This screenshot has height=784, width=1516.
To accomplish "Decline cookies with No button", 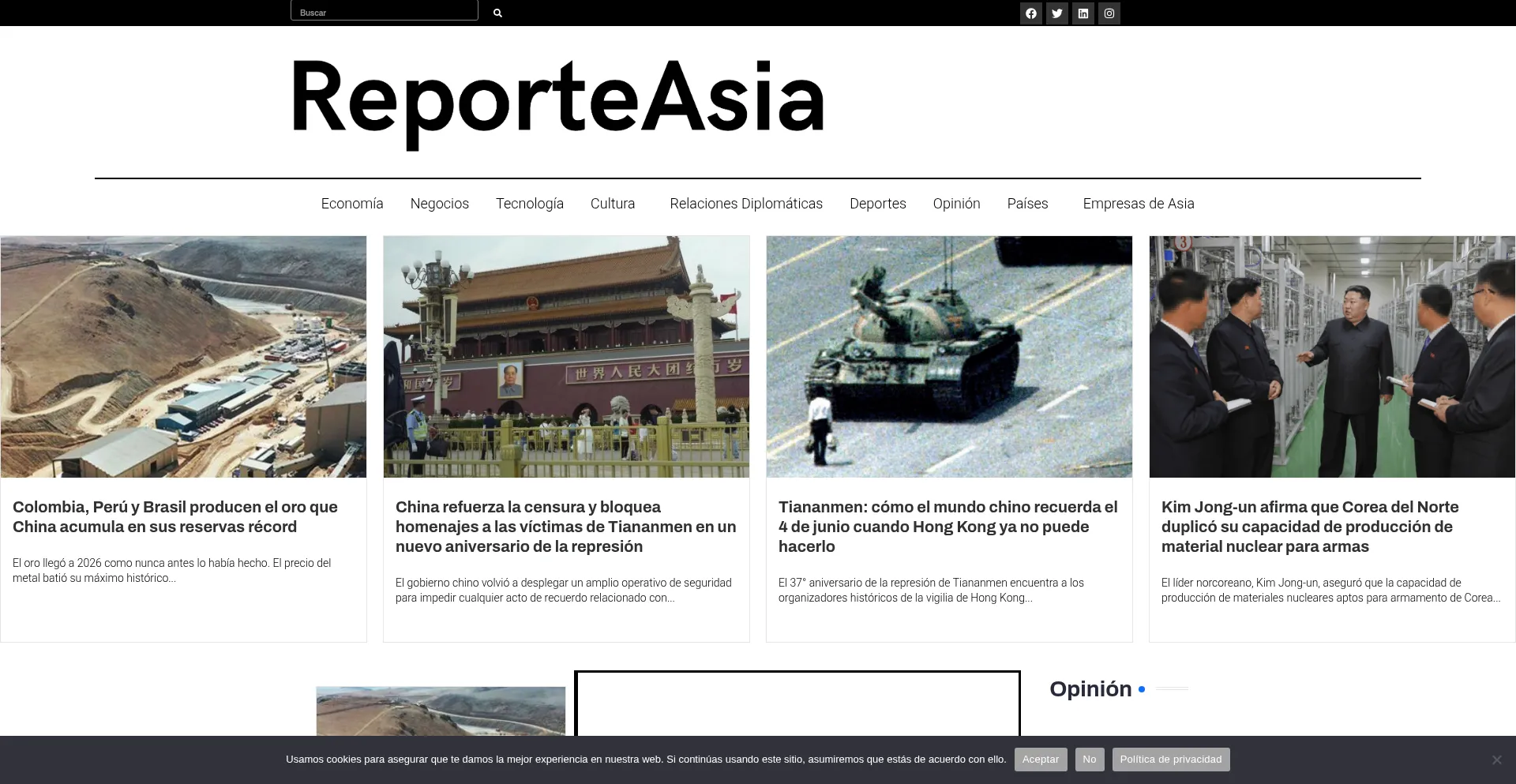I will click(x=1090, y=760).
